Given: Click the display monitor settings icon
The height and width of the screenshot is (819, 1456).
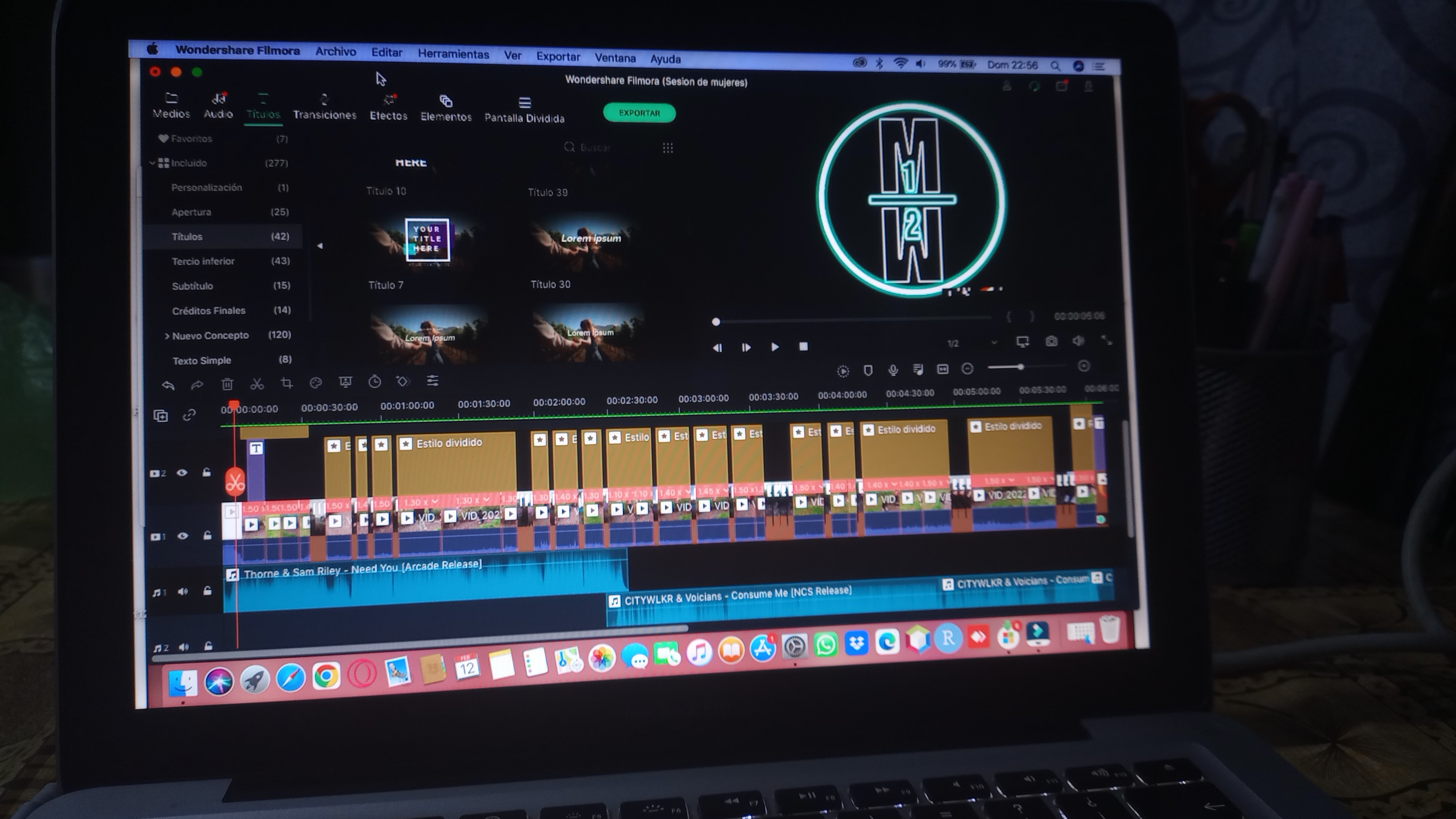Looking at the screenshot, I should coord(1022,342).
